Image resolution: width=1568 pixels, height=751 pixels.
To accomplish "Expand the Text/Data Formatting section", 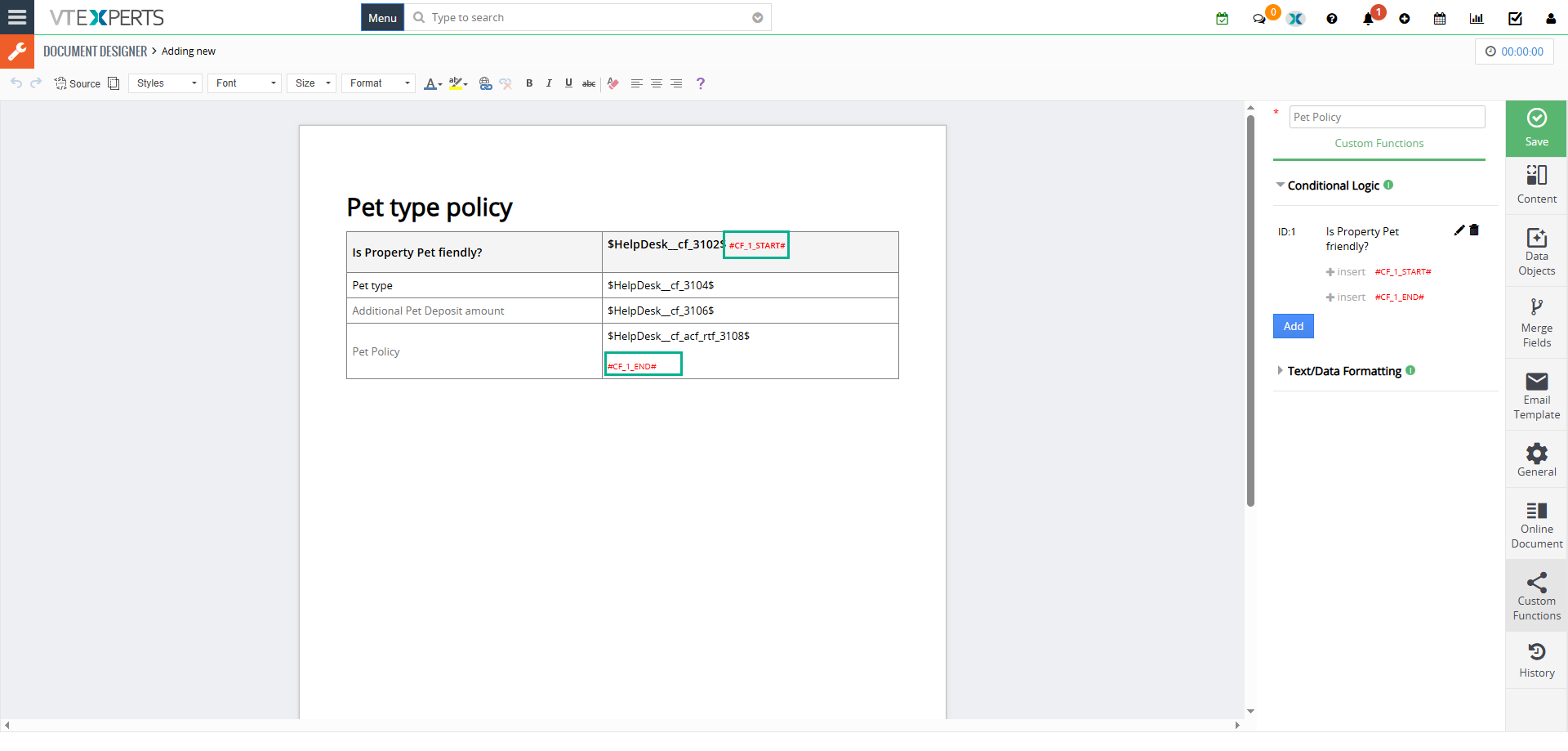I will (1343, 371).
